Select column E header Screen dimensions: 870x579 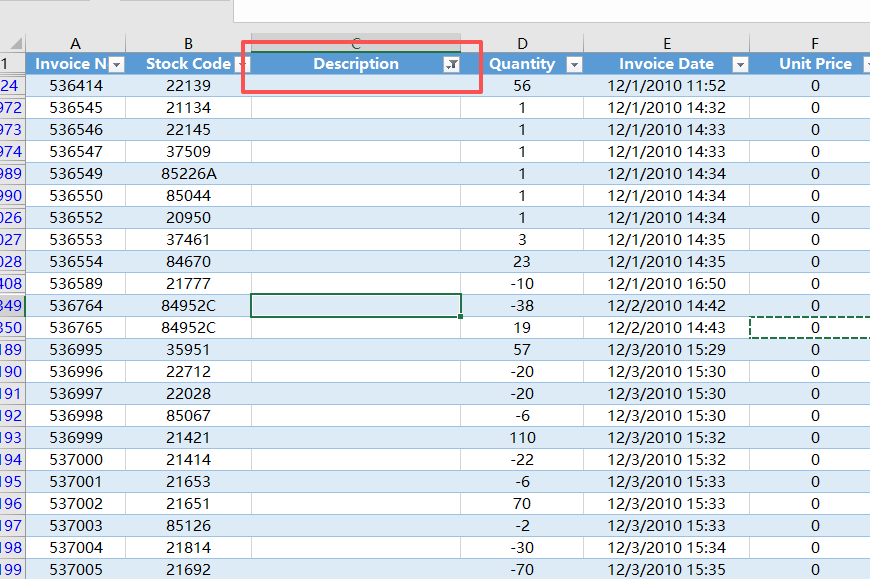[x=666, y=43]
